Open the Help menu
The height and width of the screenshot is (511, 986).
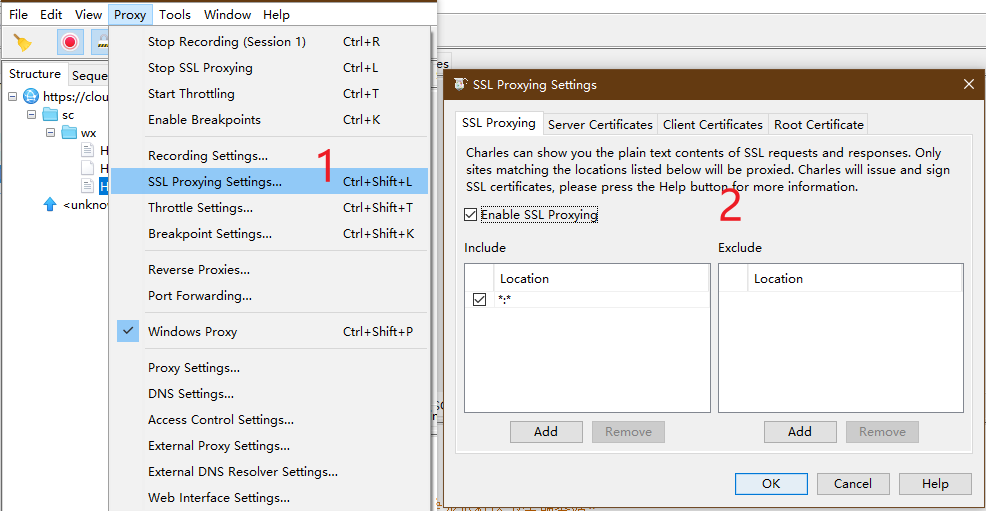[x=276, y=14]
